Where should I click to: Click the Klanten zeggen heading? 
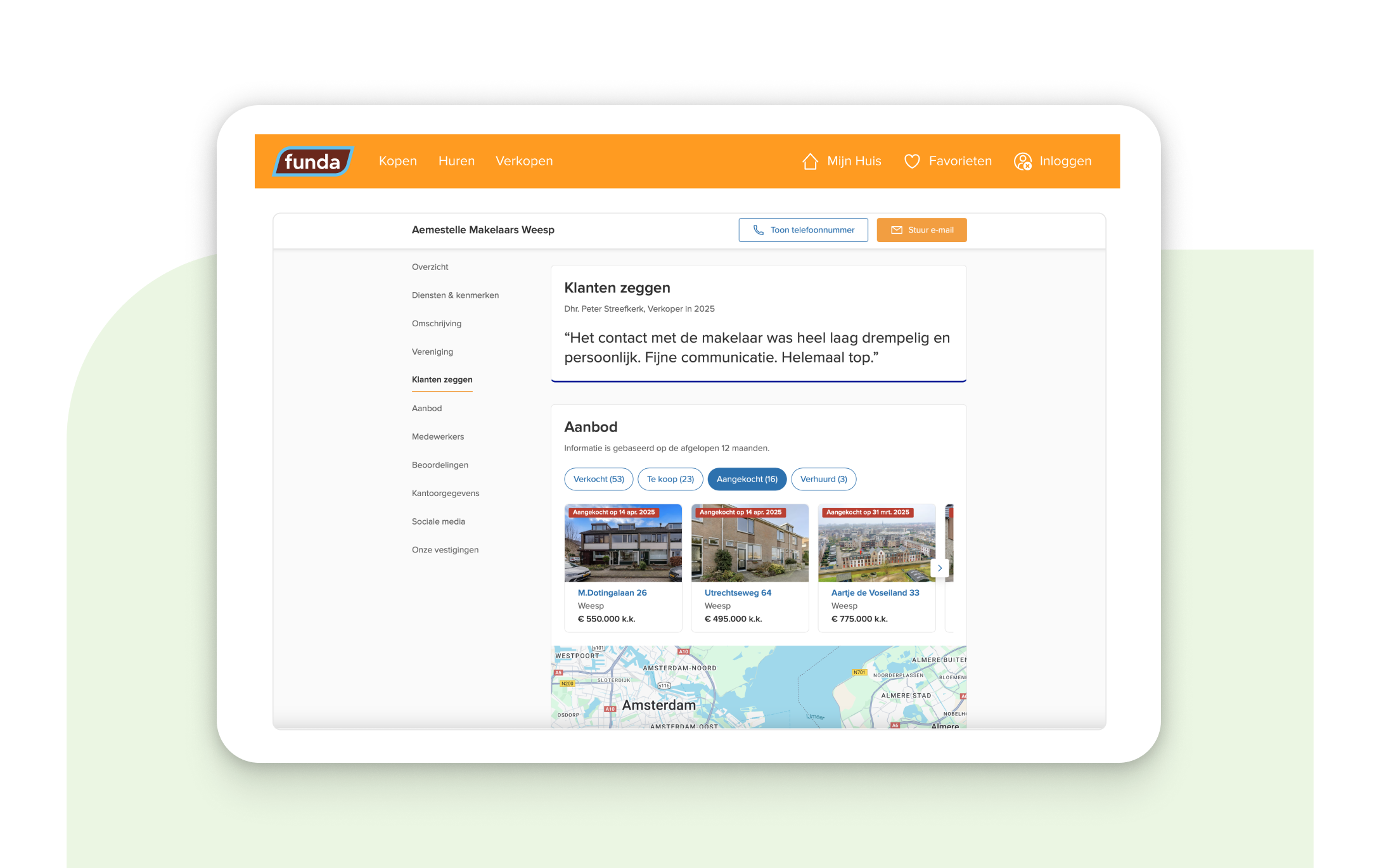[617, 288]
